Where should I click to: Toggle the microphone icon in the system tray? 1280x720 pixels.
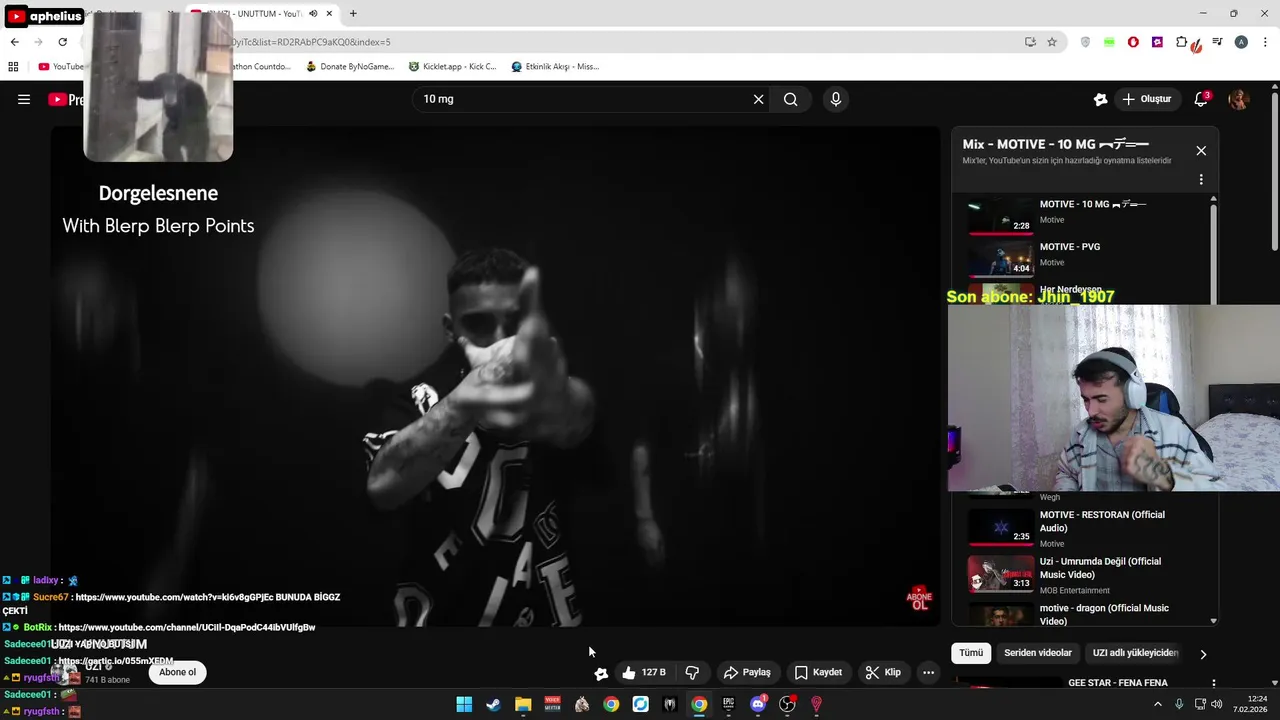click(1179, 704)
